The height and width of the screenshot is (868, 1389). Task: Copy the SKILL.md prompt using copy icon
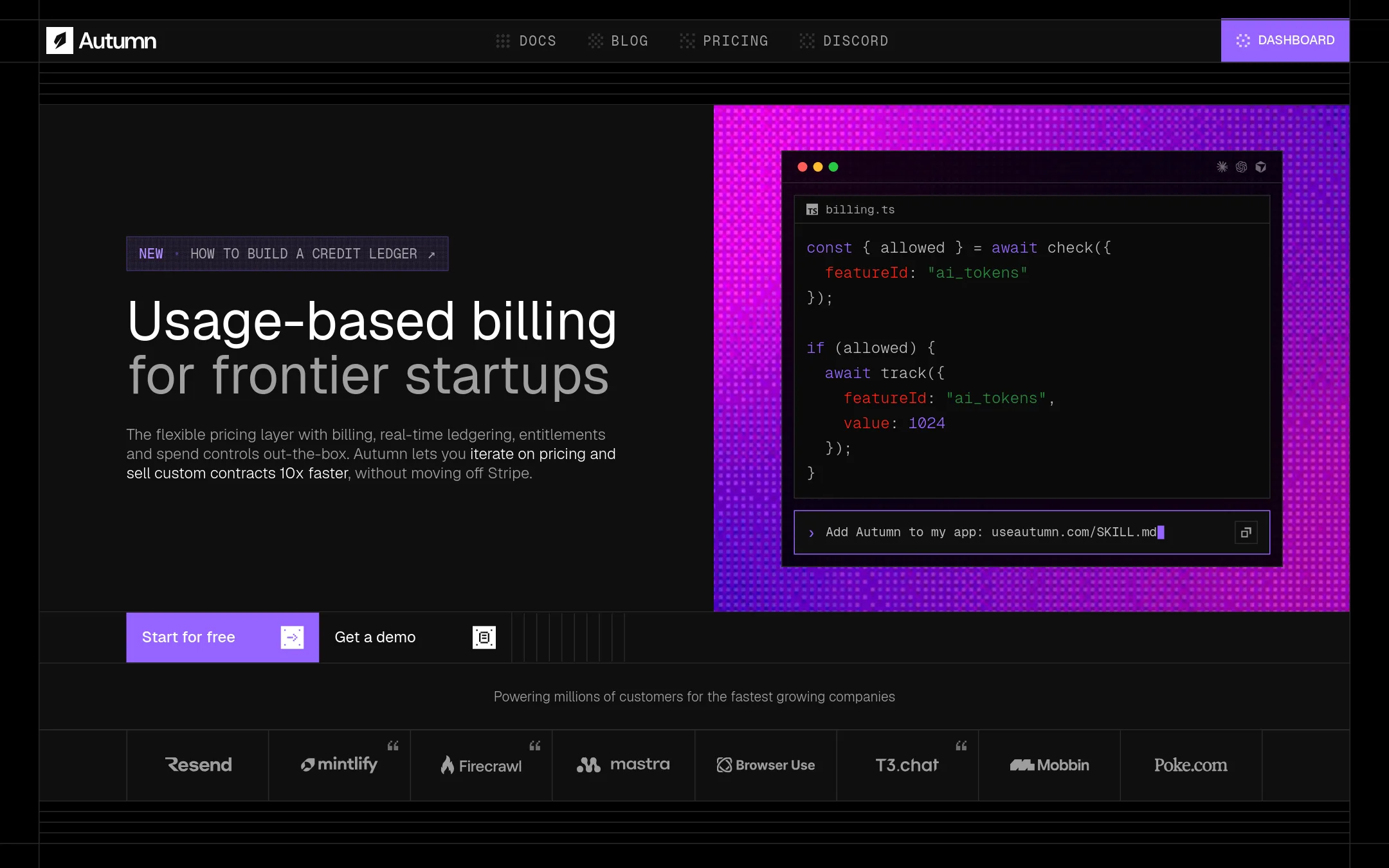click(x=1246, y=532)
